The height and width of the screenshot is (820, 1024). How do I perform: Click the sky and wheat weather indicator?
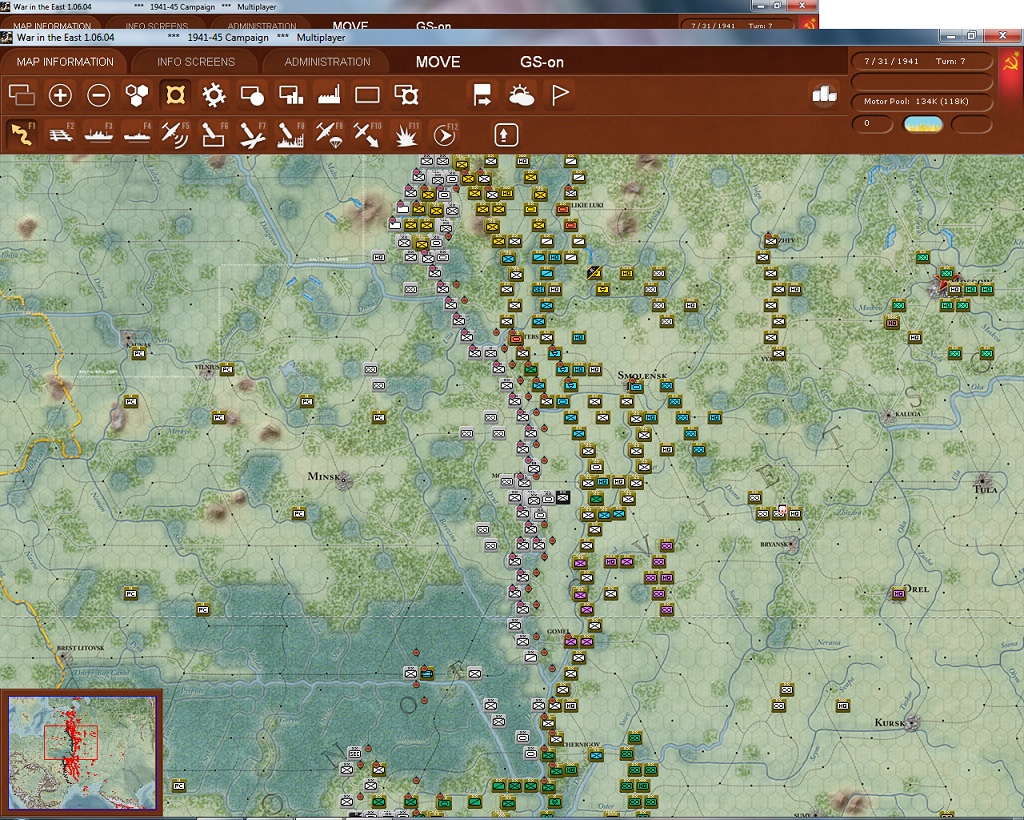(x=922, y=123)
